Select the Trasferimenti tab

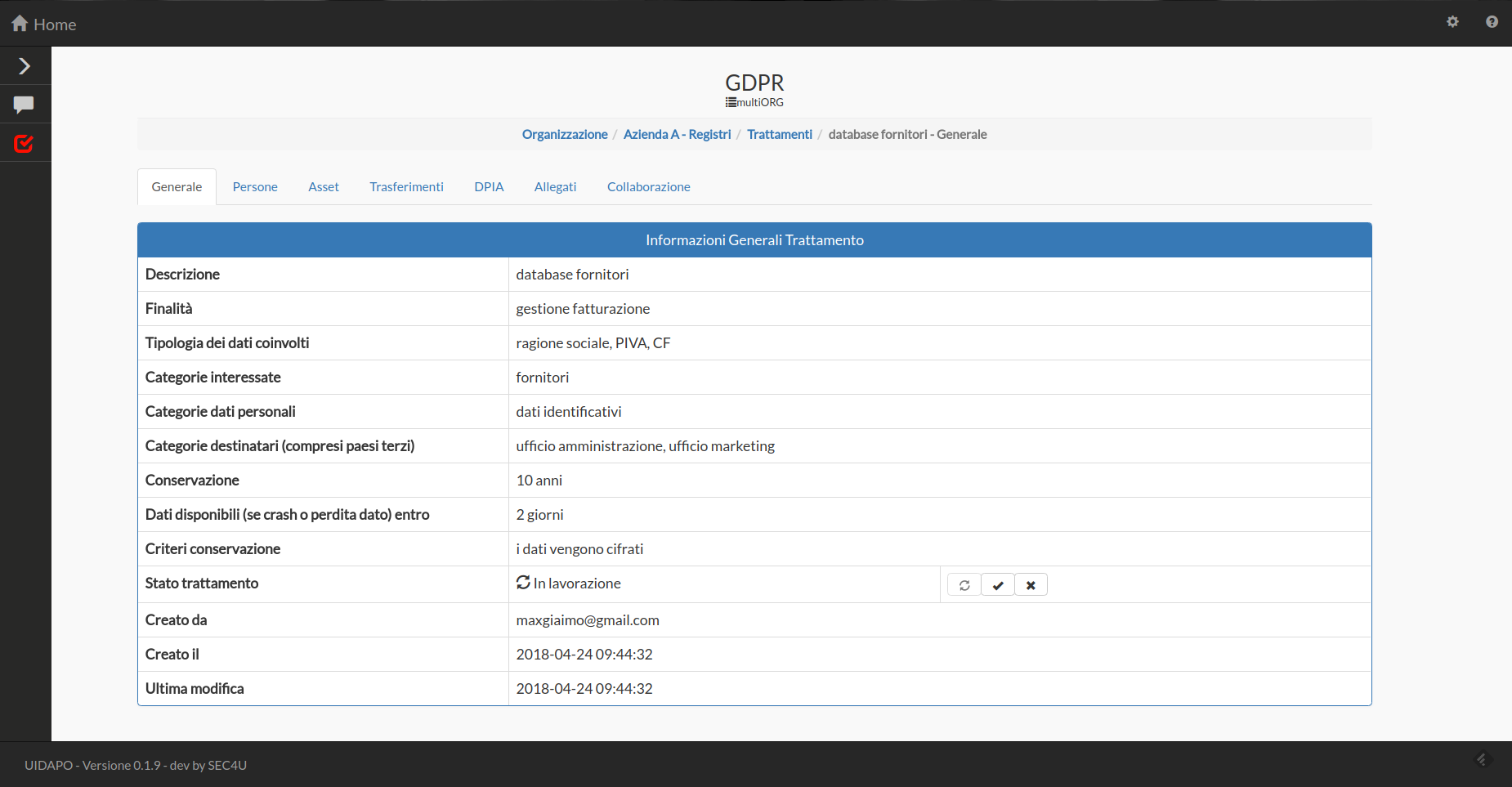tap(406, 187)
